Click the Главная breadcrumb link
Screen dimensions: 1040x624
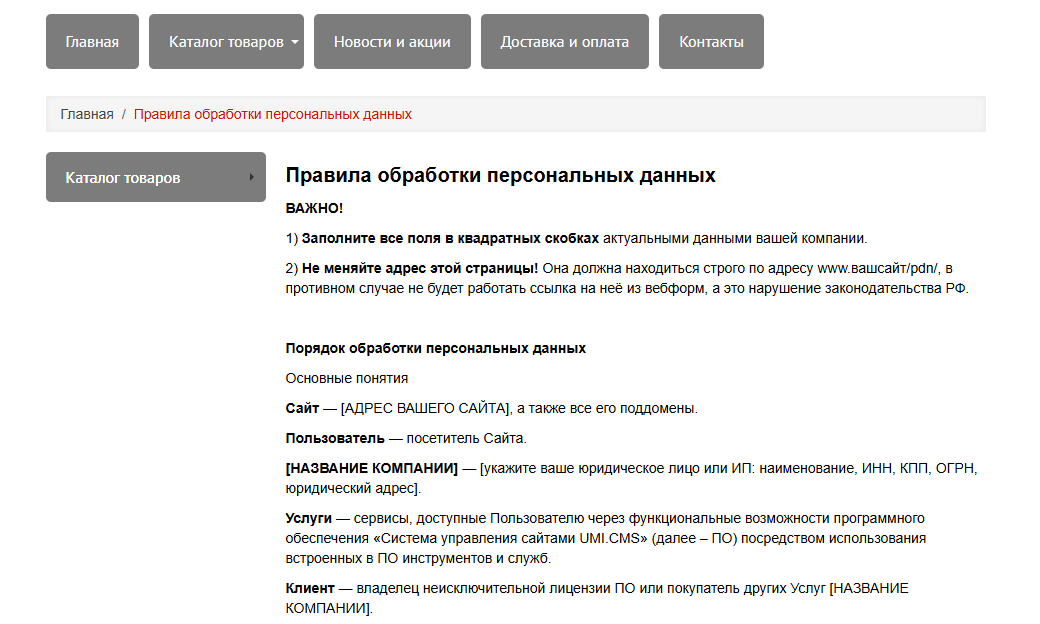pyautogui.click(x=87, y=114)
